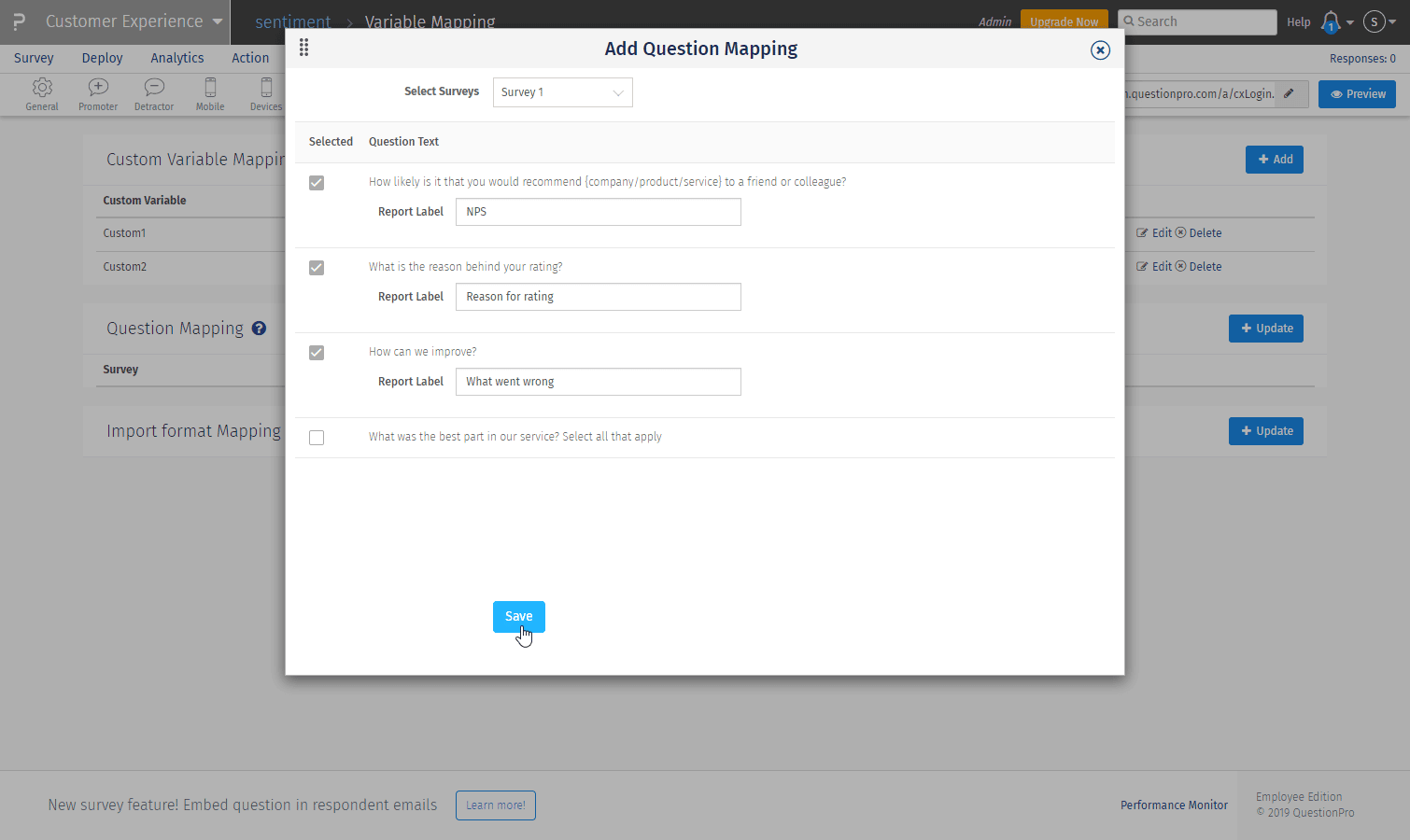Screen dimensions: 1410x840
Task: Click the dialog drag handle dots icon
Action: [303, 48]
